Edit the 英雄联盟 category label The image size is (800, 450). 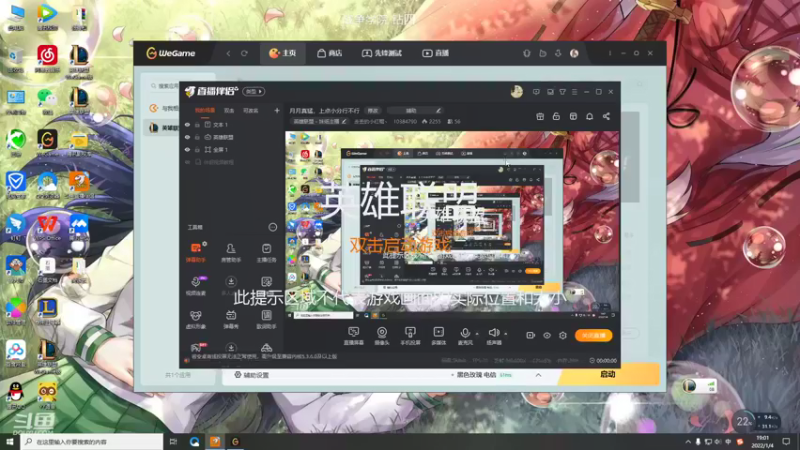[320, 121]
